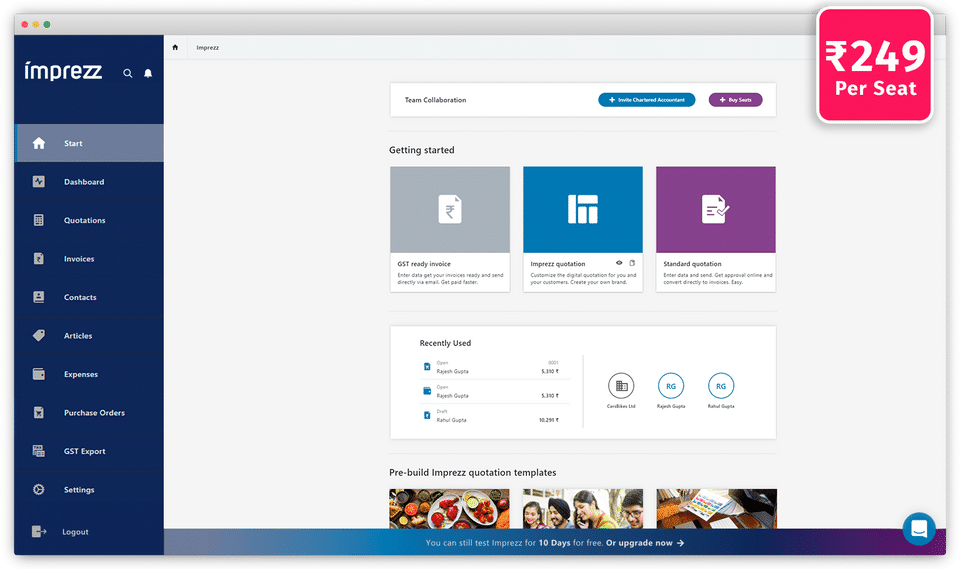Click the Imprezz breadcrumb link
Screen dimensions: 960x569
coord(208,47)
